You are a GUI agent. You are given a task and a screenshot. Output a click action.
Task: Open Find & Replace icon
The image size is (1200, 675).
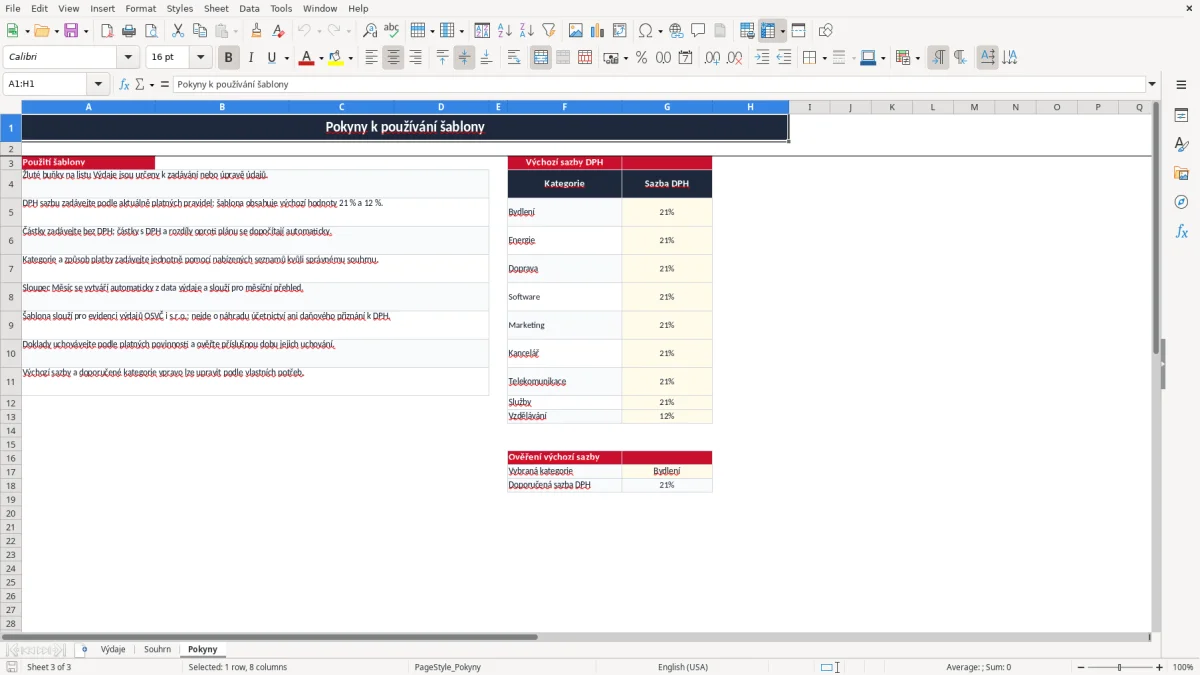pos(370,31)
